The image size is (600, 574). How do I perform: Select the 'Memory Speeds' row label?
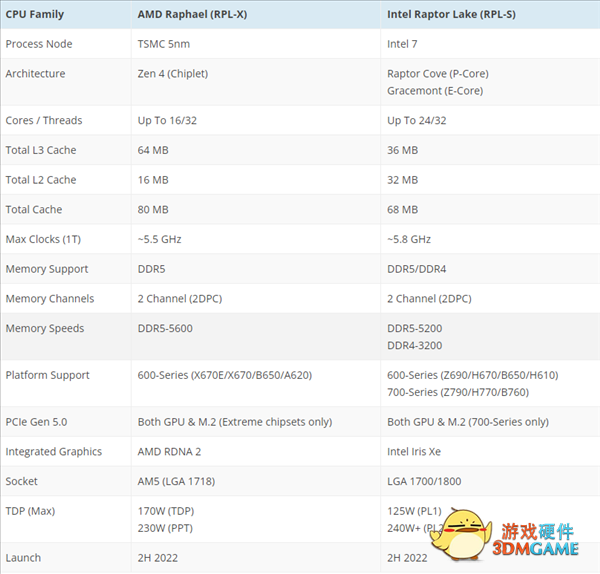[x=44, y=328]
